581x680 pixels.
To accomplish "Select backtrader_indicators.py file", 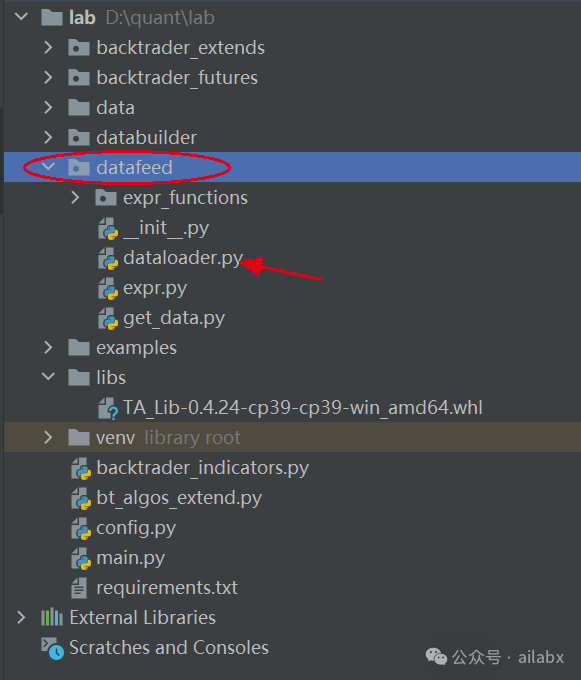I will [202, 468].
